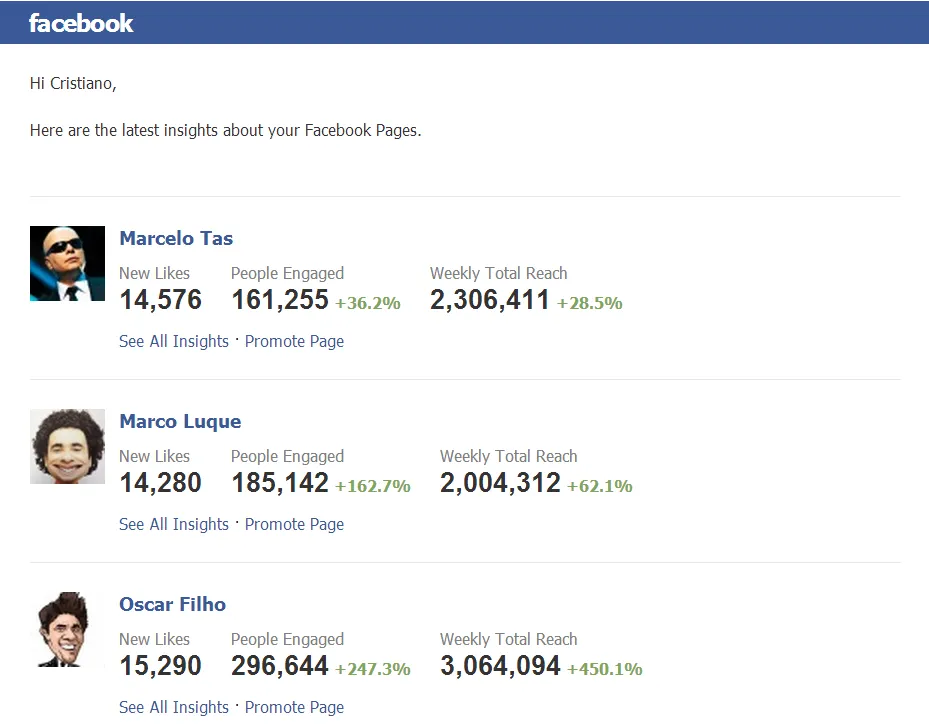Click Marcelo Tas 'New Likes' label
This screenshot has height=727, width=929.
coord(155,273)
